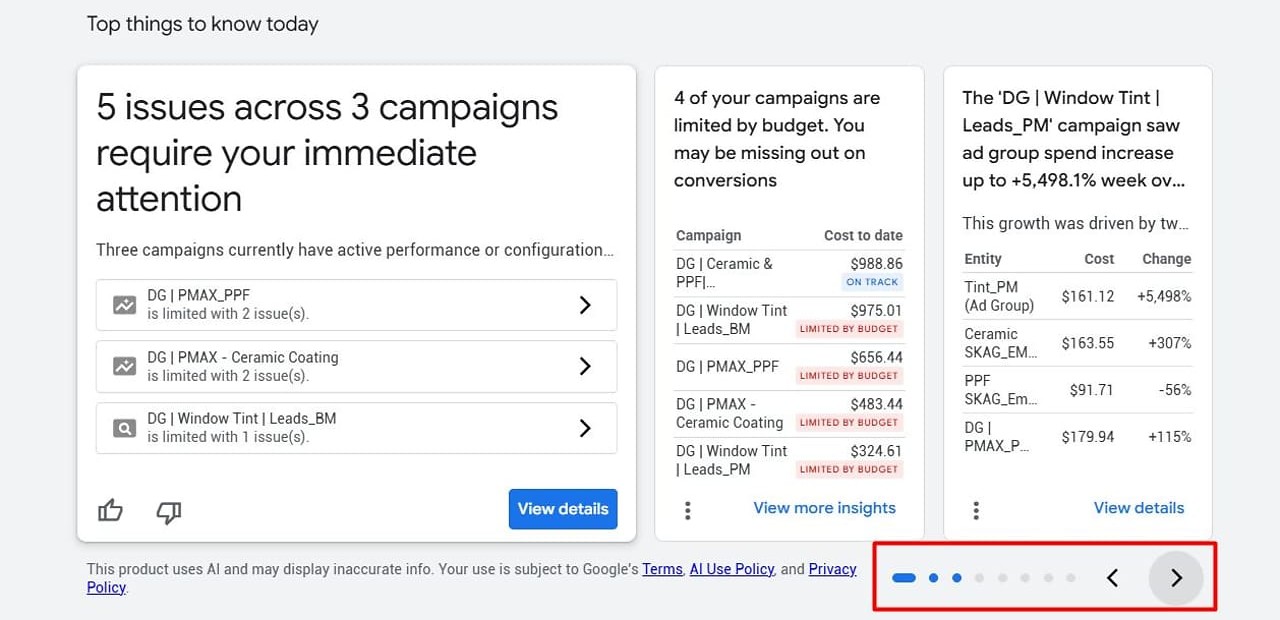This screenshot has width=1280, height=620.
Task: Select the first carousel page indicator
Action: (904, 577)
